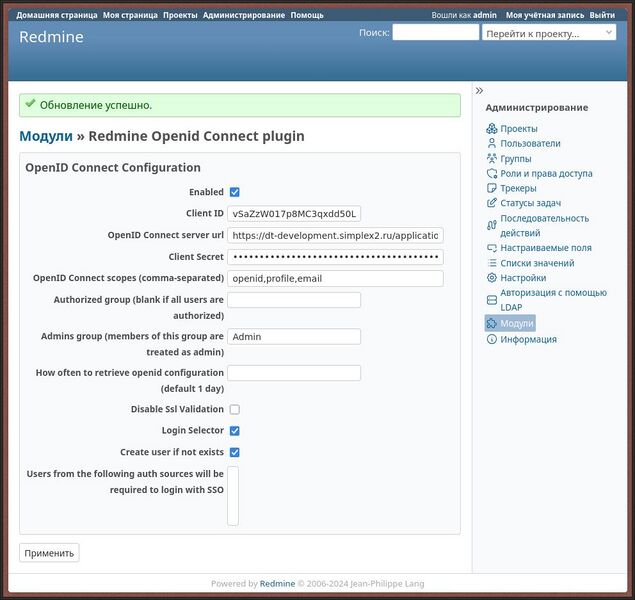Click the Settings gear icon in sidebar
The image size is (635, 600).
coord(491,278)
